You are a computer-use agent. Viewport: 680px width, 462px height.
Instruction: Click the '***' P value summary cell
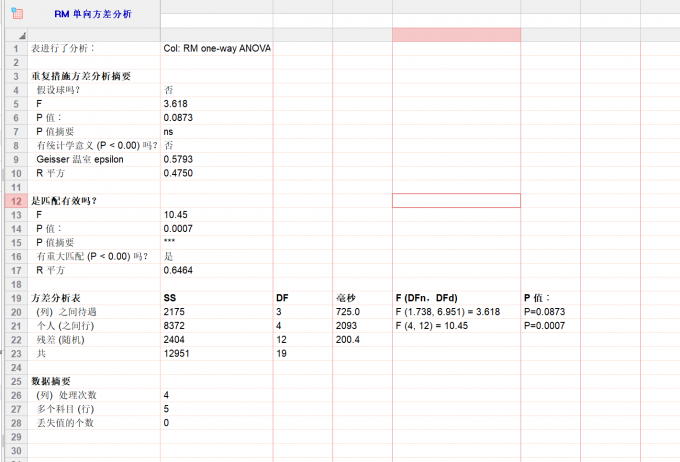(169, 242)
